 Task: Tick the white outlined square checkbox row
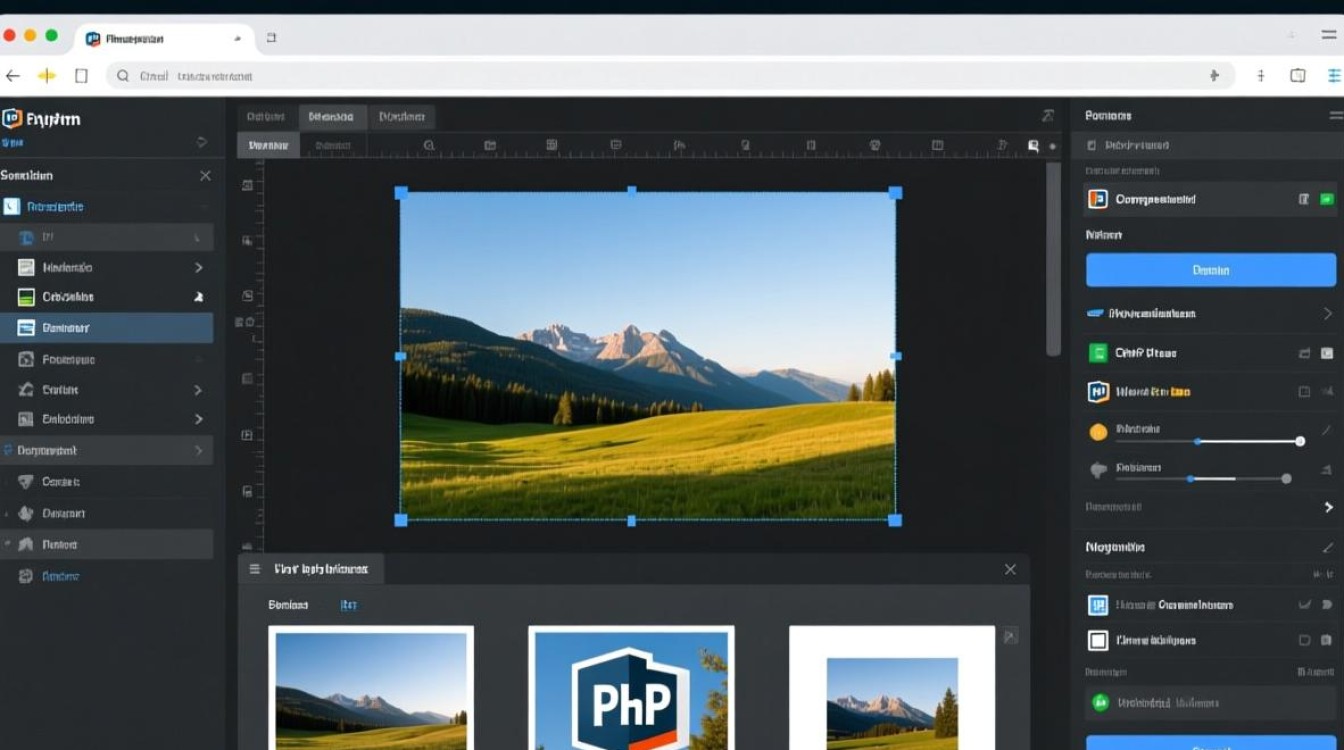tap(1097, 641)
